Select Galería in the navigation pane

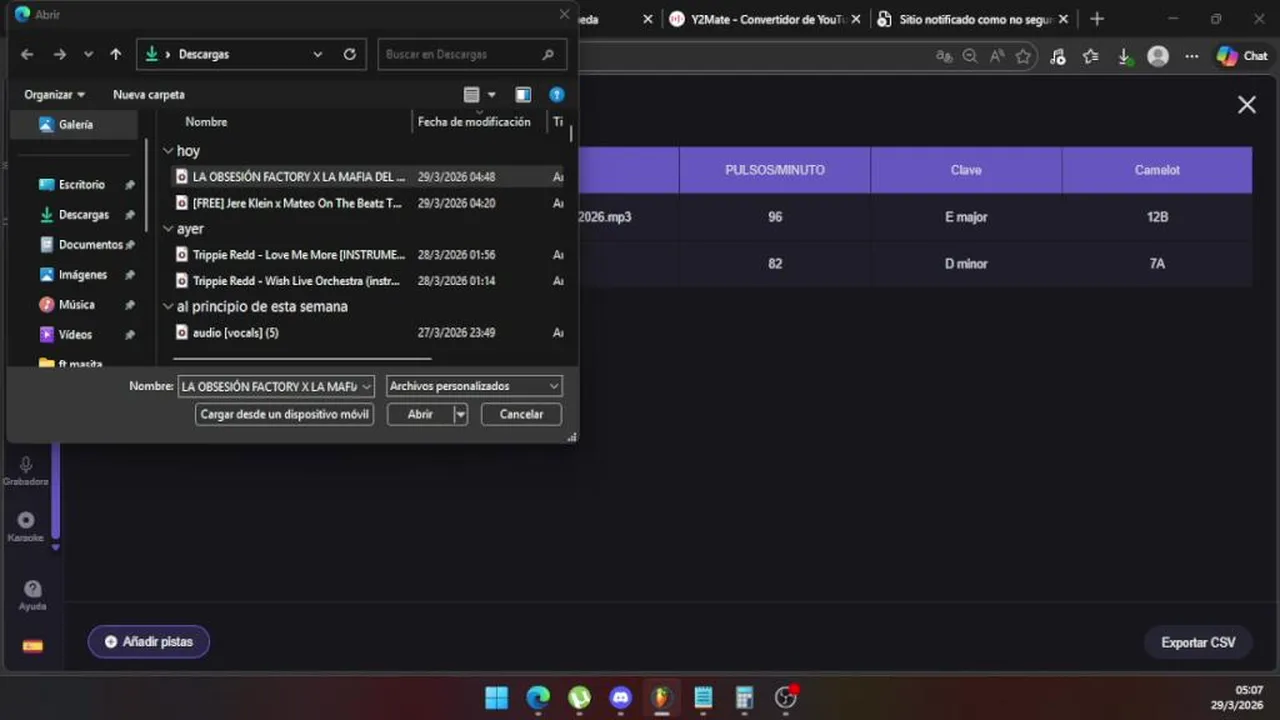[x=74, y=125]
